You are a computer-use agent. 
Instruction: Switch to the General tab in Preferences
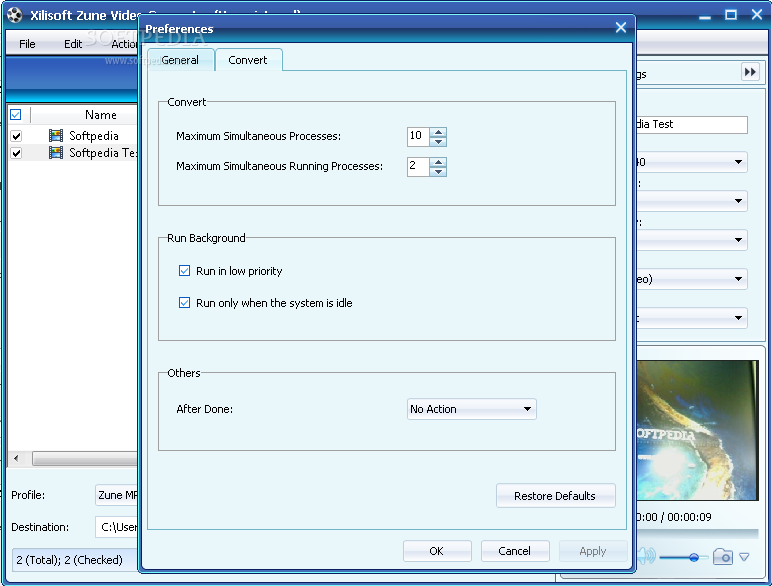[180, 60]
